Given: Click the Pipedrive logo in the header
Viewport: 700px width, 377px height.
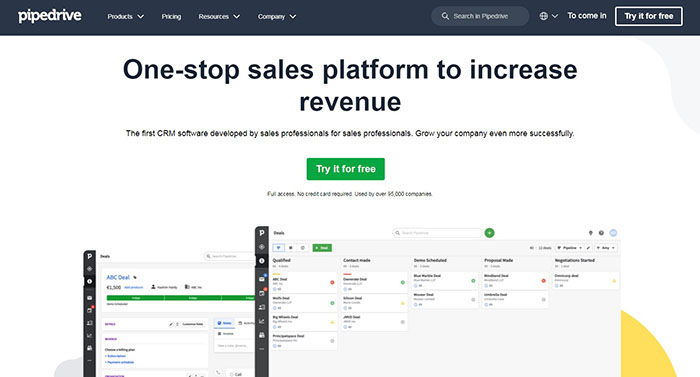Looking at the screenshot, I should (x=50, y=16).
